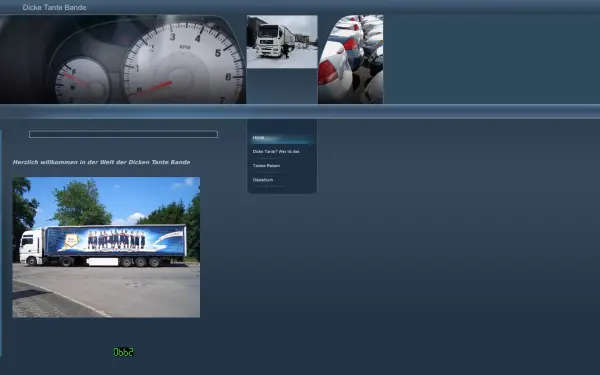The height and width of the screenshot is (375, 600).
Task: Click the team picture on the truck trailer
Action: pyautogui.click(x=116, y=240)
